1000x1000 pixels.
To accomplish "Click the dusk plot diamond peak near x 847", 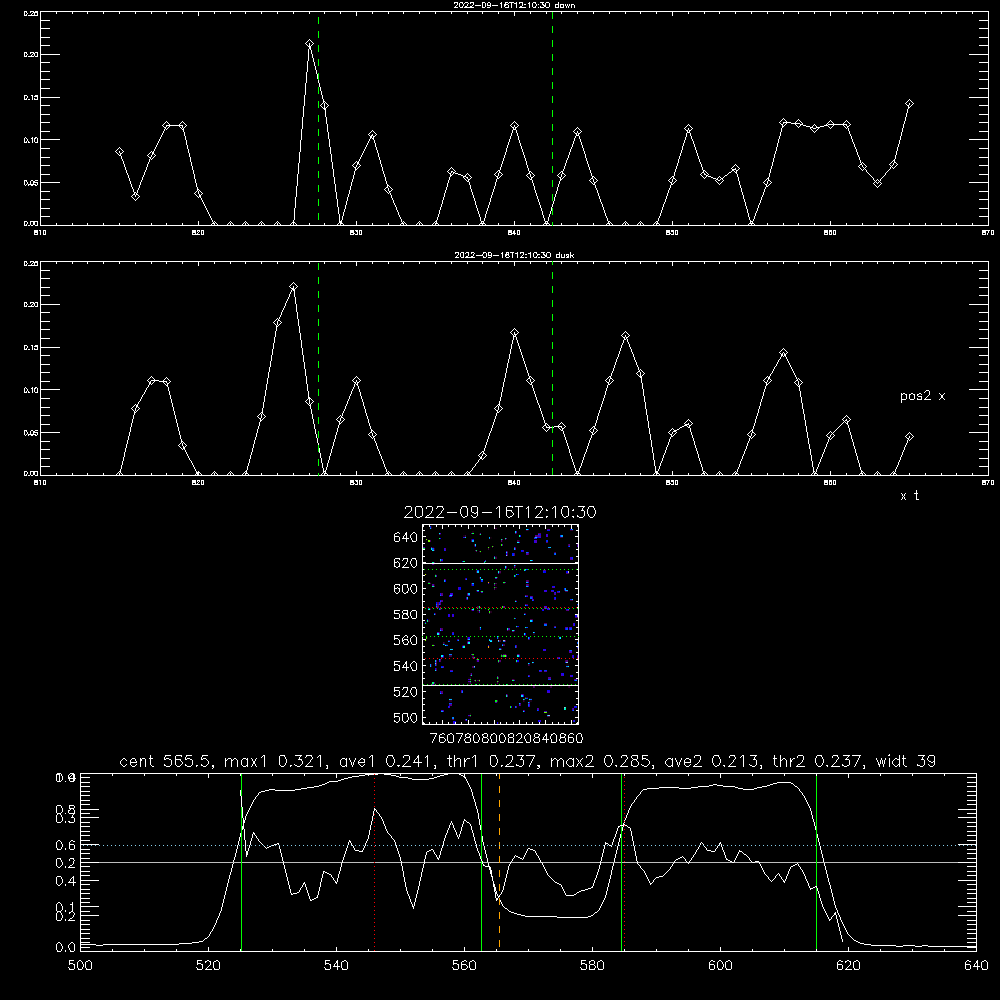I will coord(626,335).
